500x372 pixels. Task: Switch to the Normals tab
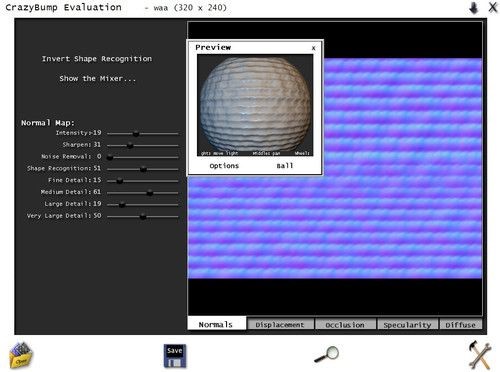pos(217,324)
